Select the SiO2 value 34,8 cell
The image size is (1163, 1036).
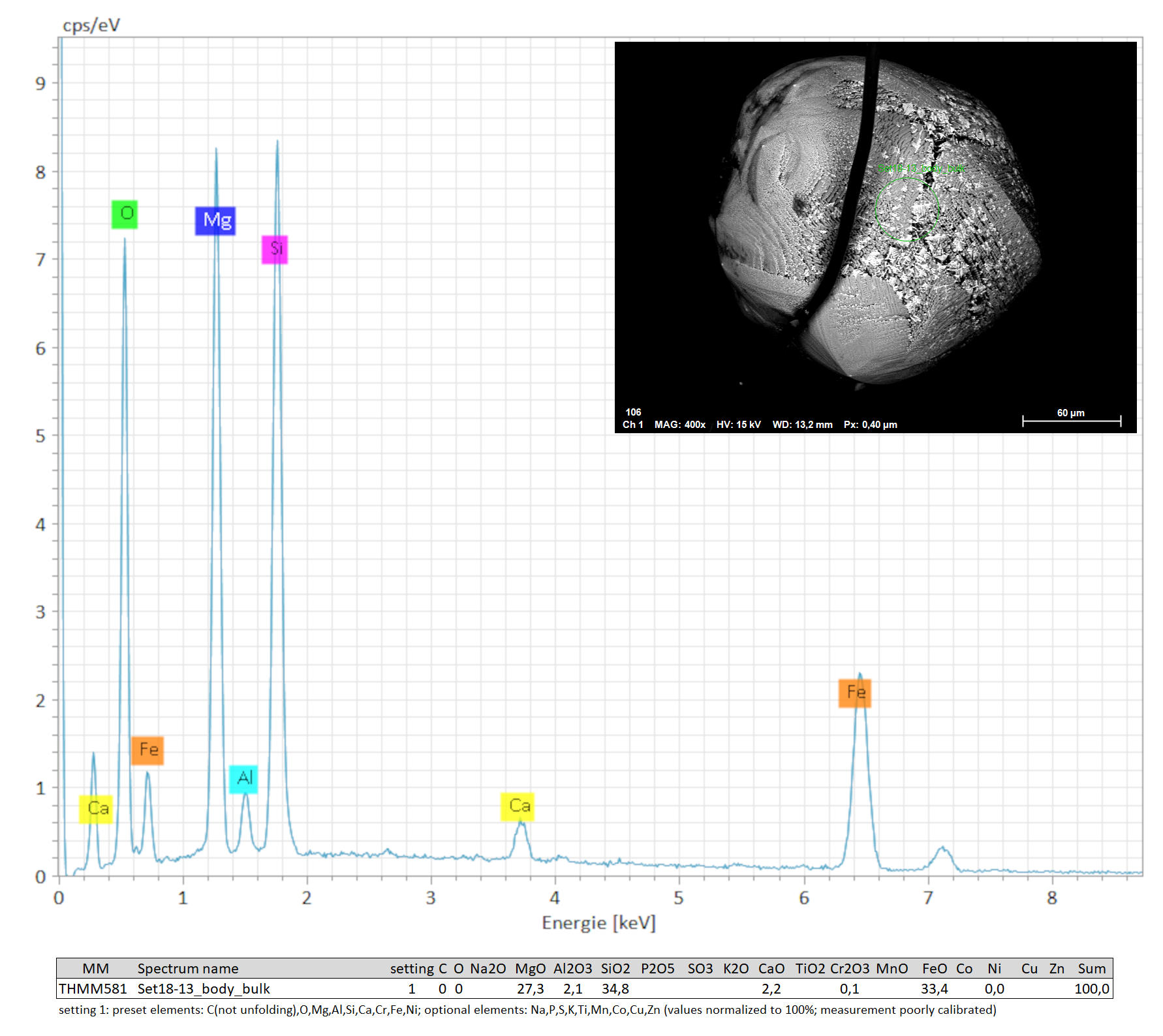615,989
